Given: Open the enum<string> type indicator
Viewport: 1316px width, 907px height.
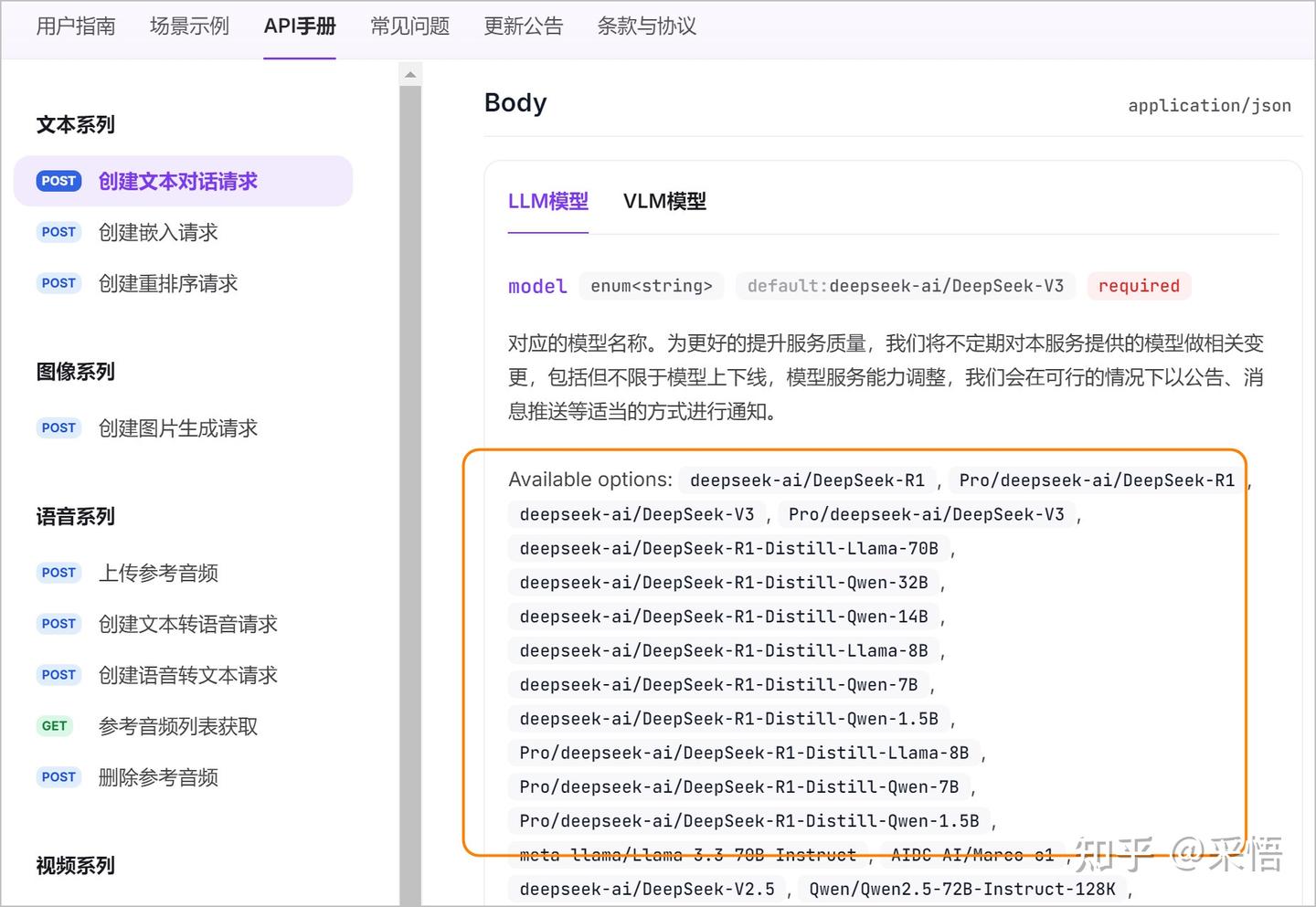Looking at the screenshot, I should (x=651, y=285).
